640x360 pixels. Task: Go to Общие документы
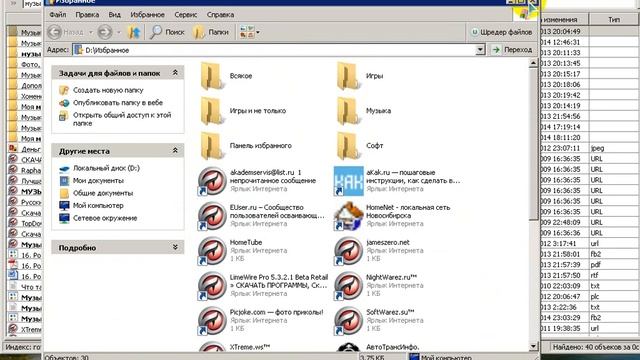[x=103, y=193]
